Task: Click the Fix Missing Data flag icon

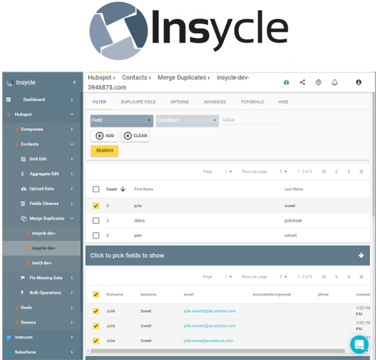Action: [23, 278]
